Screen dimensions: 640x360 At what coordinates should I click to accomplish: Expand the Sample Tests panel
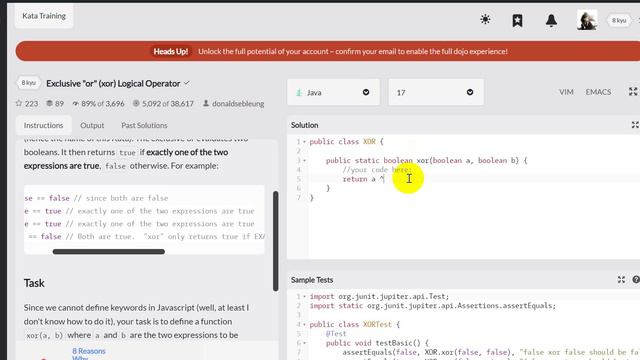[x=621, y=280]
